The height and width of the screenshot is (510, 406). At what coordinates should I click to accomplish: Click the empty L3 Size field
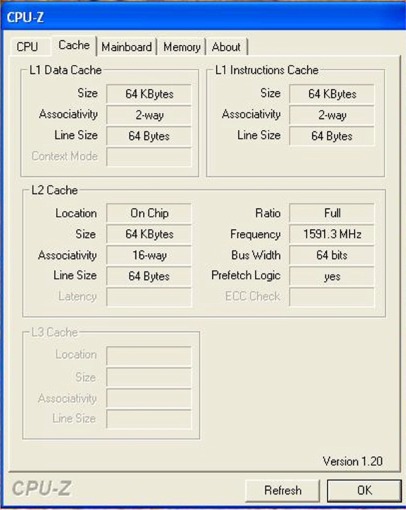149,377
